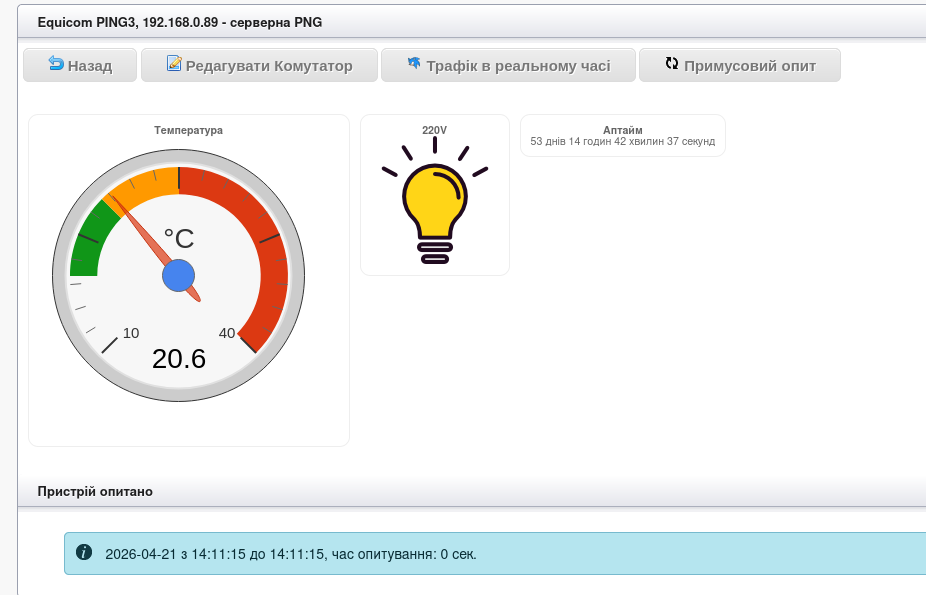Click the blue center hub of the gauge
Viewport: 926px width, 595px height.
click(179, 275)
